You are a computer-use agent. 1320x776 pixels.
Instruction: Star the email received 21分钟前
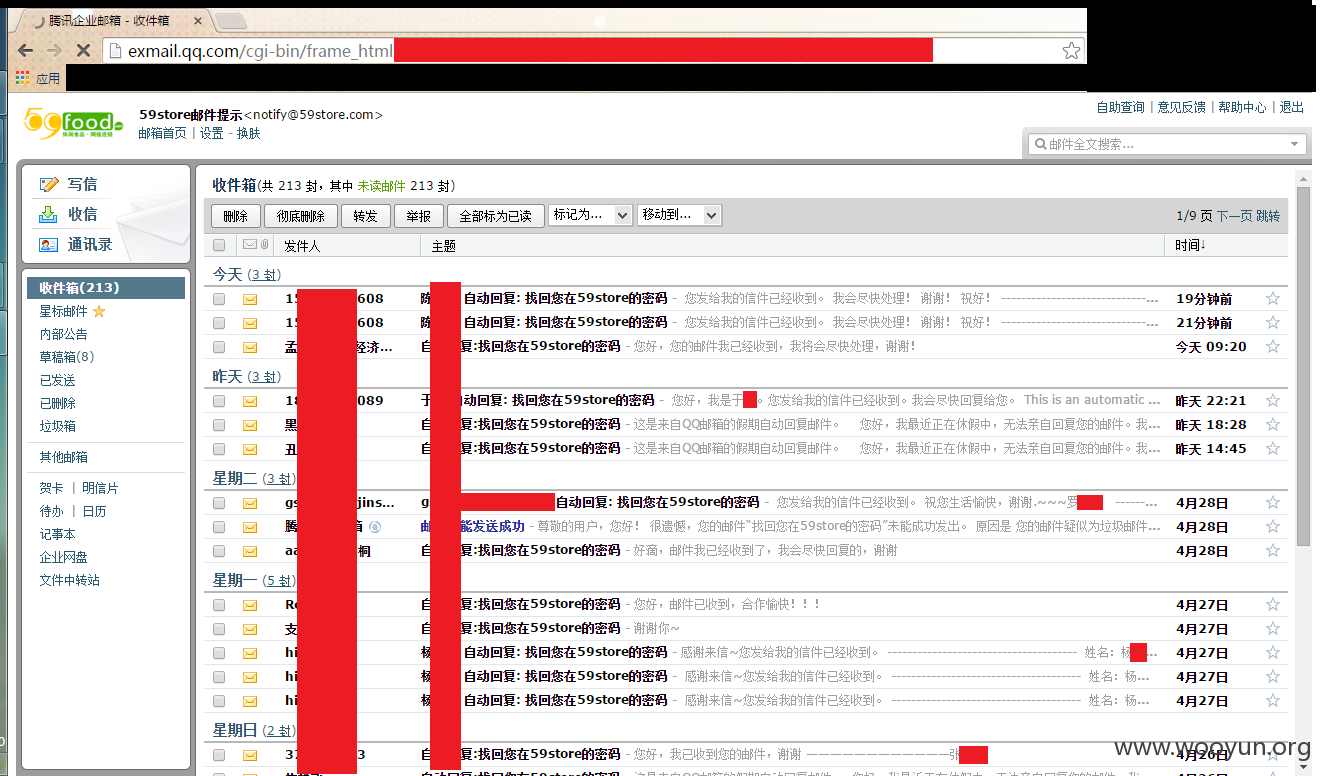[1273, 322]
